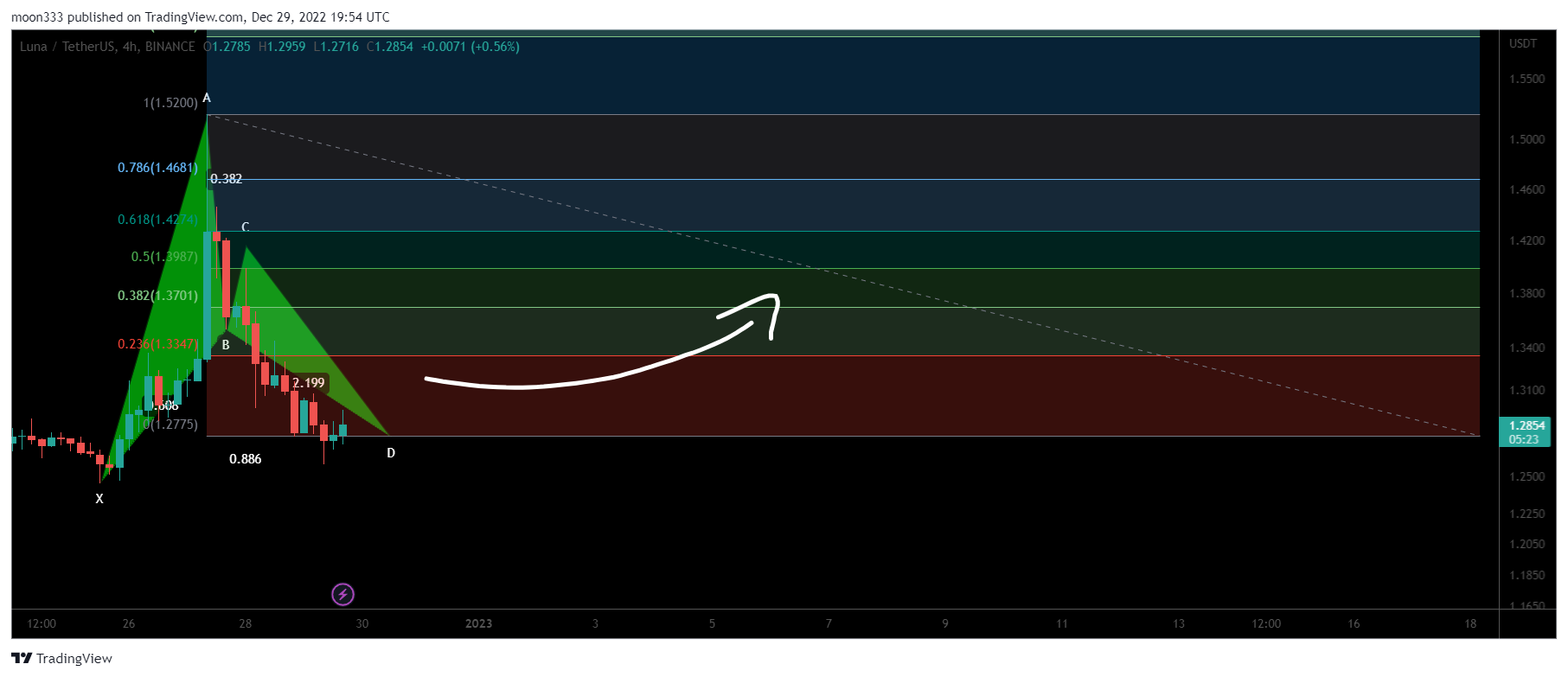1568x677 pixels.
Task: Click the date 18 on time axis
Action: click(1470, 623)
